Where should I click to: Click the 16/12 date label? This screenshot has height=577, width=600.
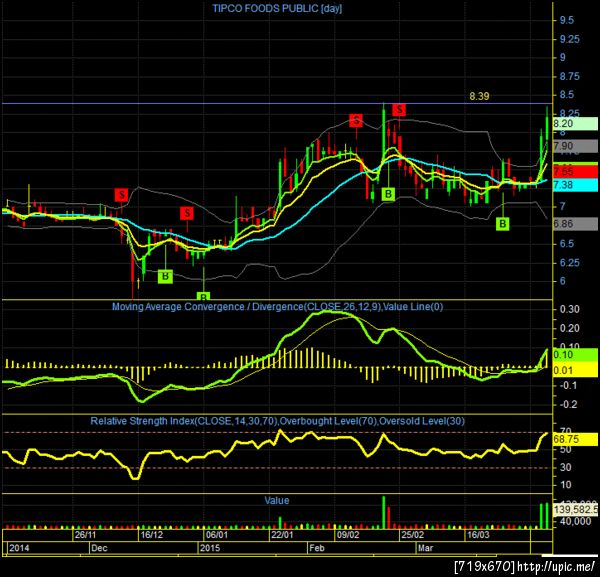tap(152, 535)
